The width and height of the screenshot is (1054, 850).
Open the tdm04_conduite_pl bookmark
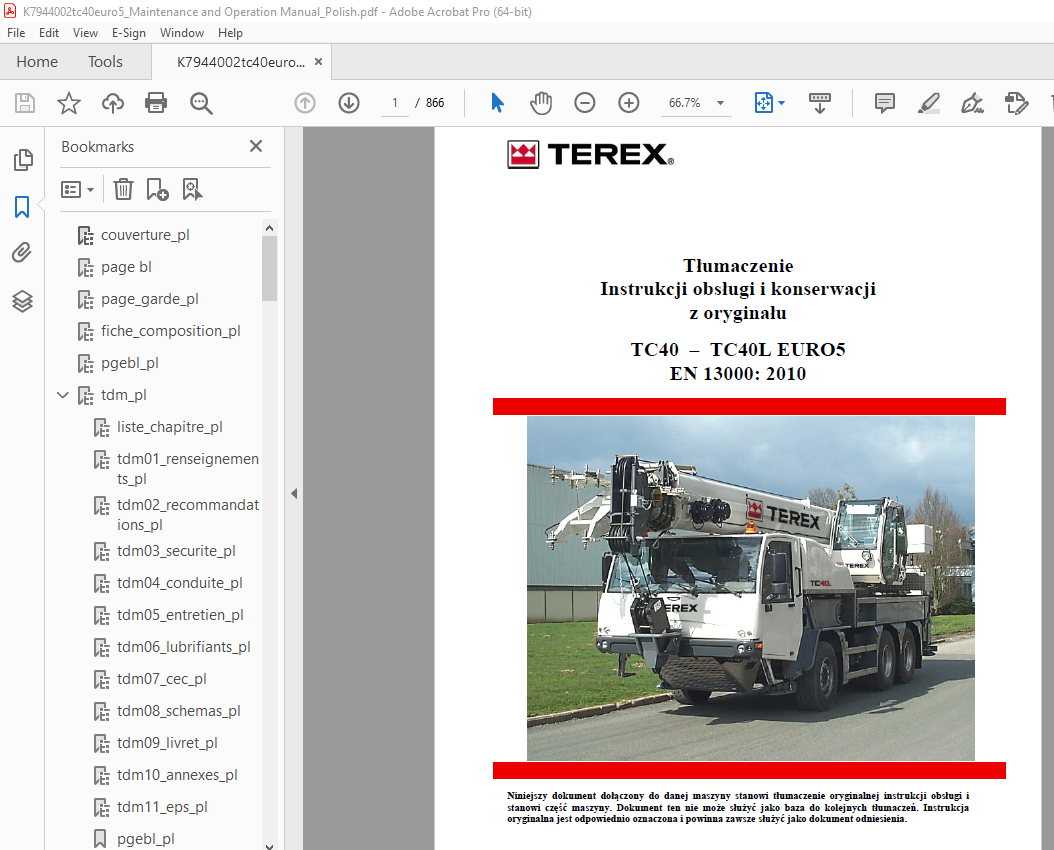pos(179,583)
